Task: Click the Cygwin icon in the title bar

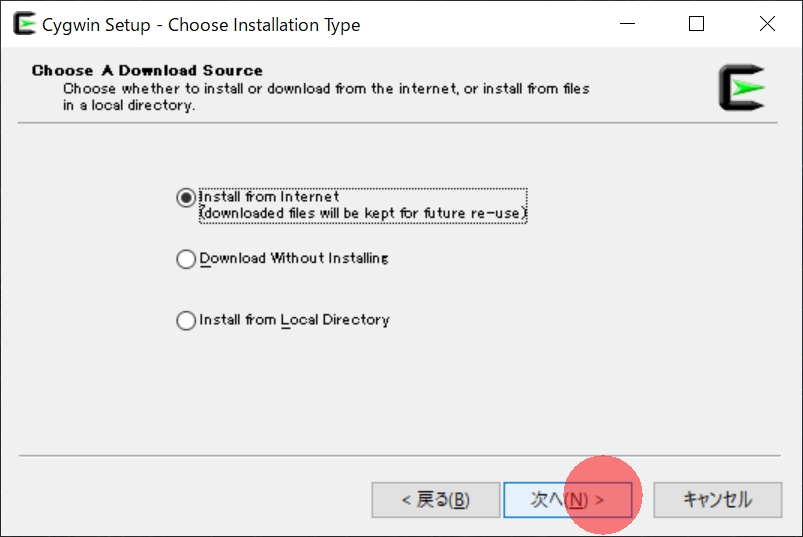Action: (x=24, y=24)
